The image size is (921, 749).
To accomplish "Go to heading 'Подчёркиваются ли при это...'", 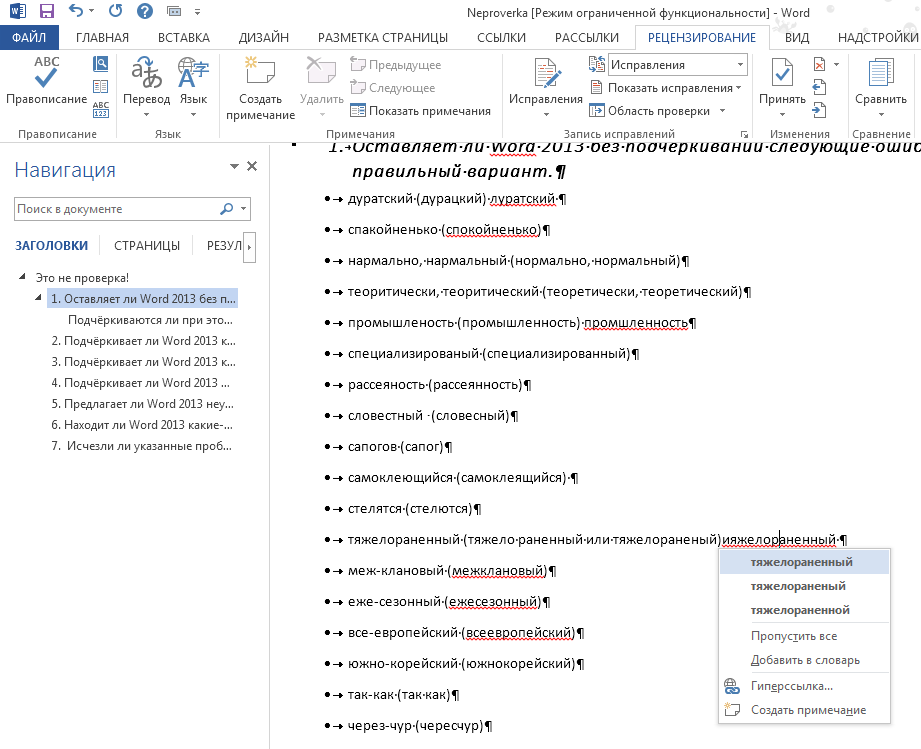I will [x=150, y=320].
